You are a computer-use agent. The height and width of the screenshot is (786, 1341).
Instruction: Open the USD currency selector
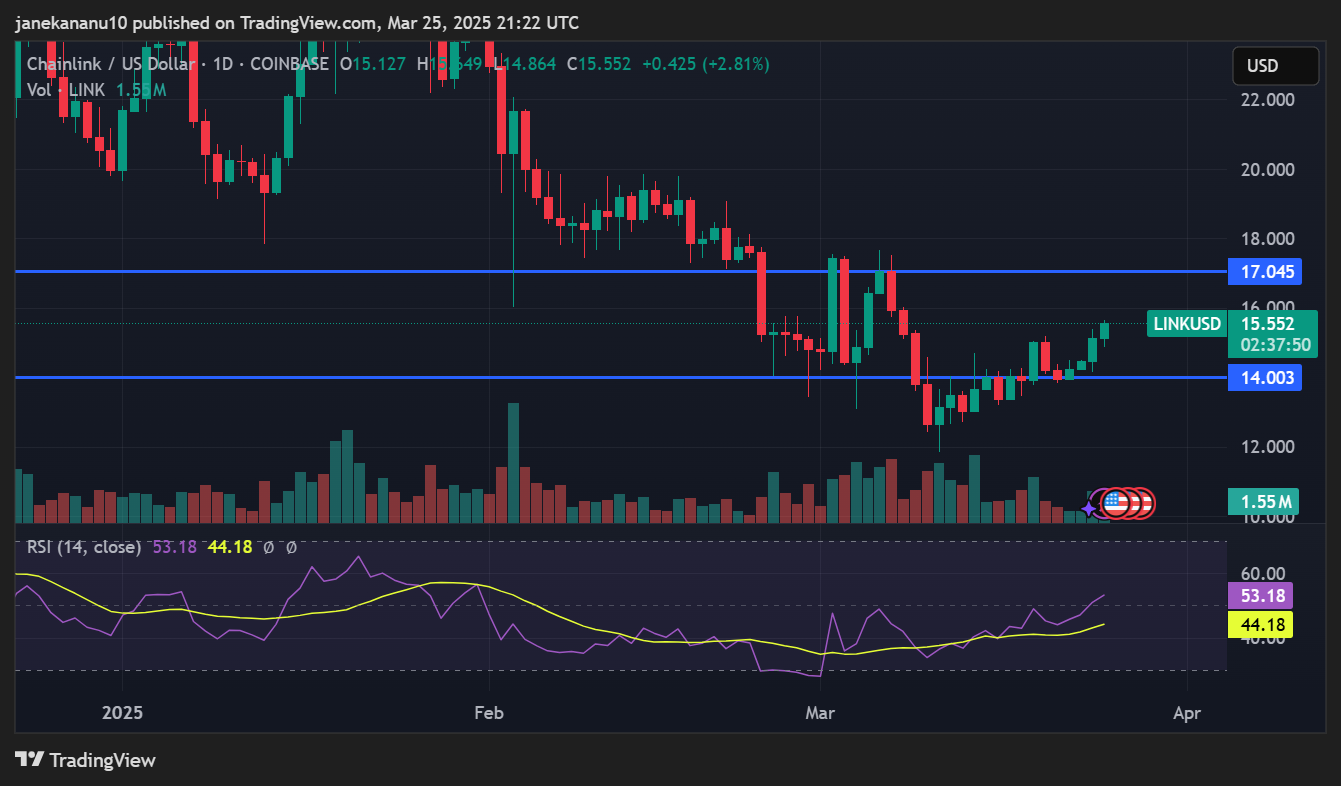click(1275, 66)
